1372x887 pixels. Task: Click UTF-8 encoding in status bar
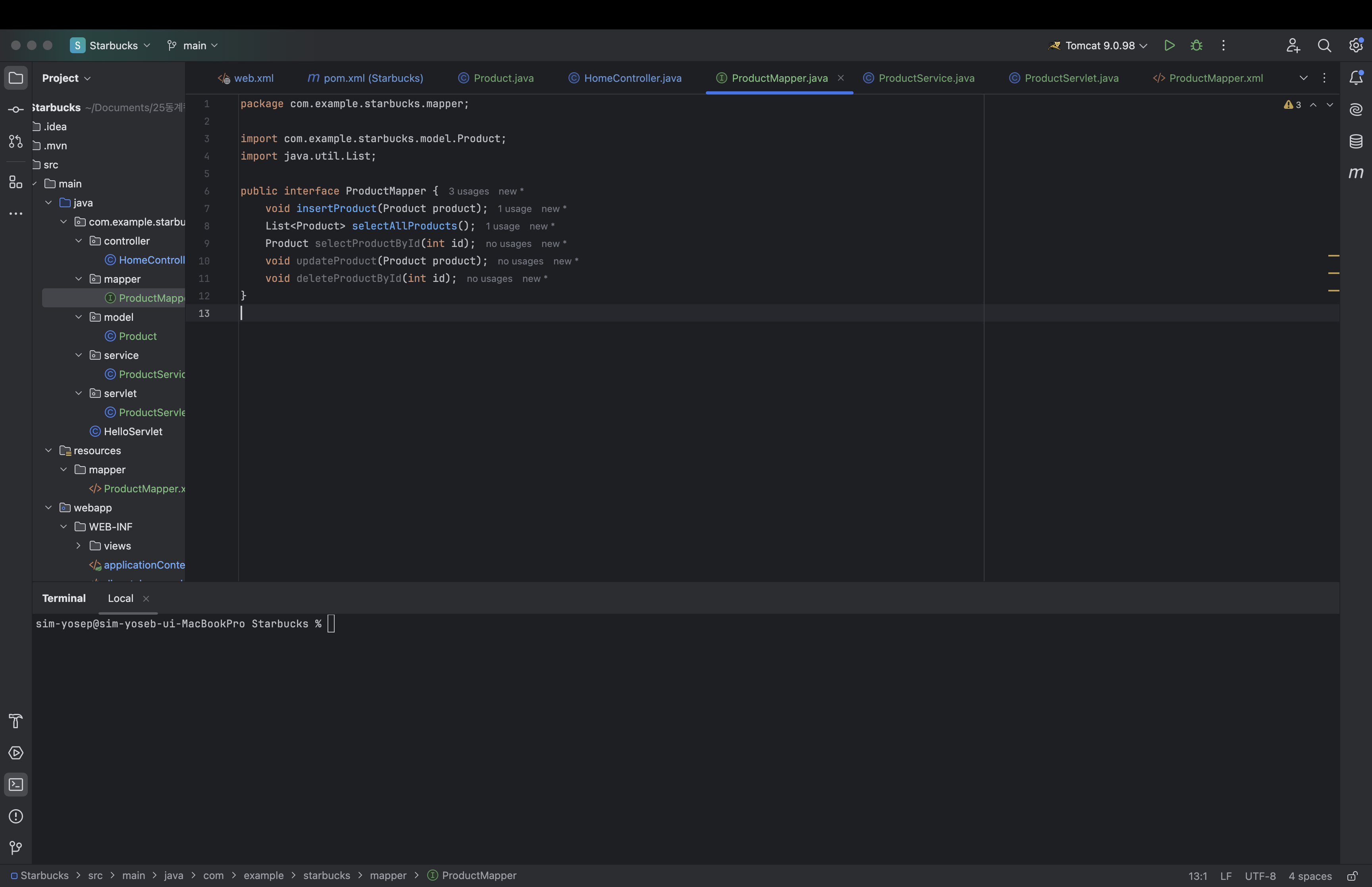pyautogui.click(x=1260, y=876)
